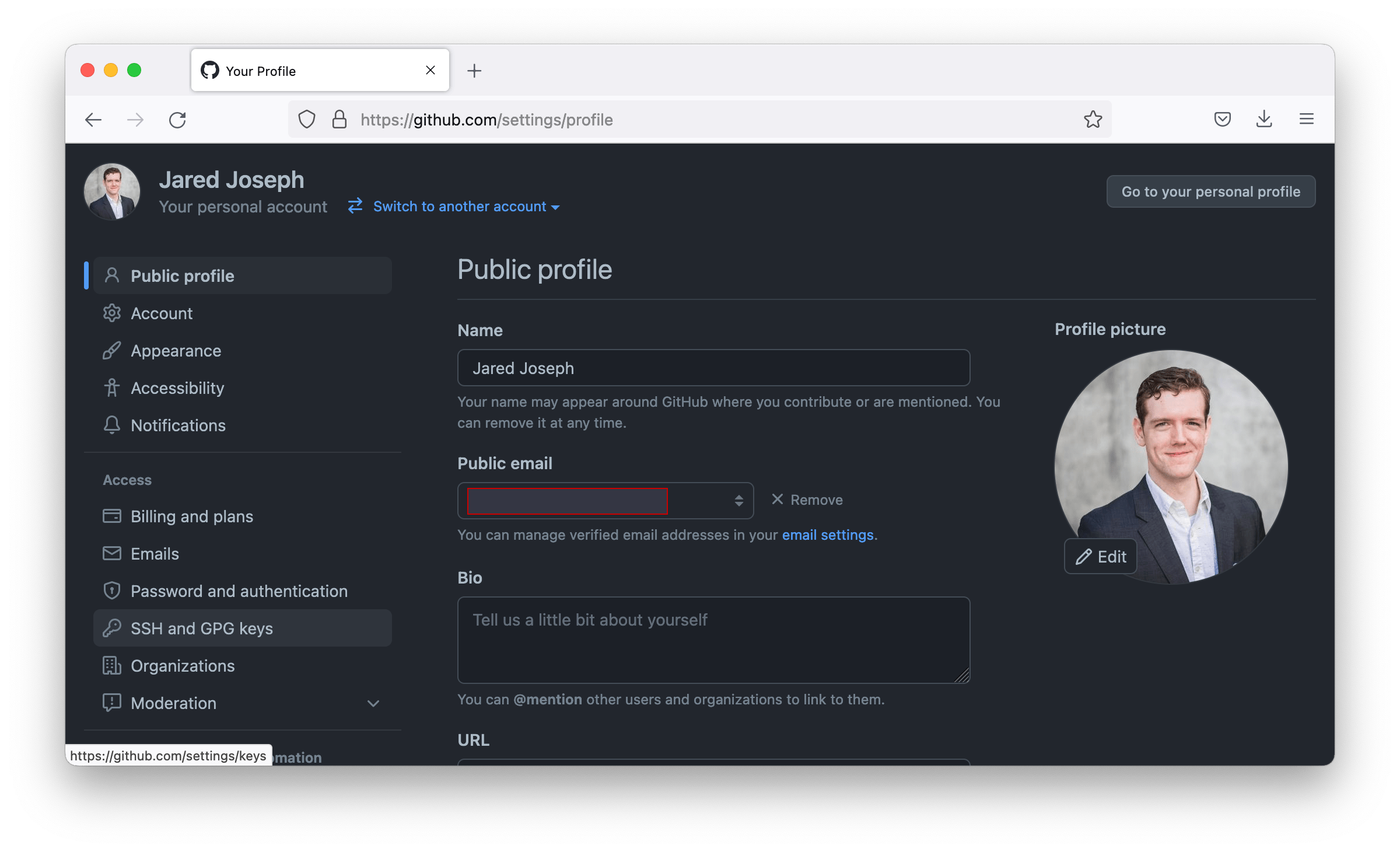The height and width of the screenshot is (852, 1400).
Task: Click the Organizations building icon
Action: point(112,665)
